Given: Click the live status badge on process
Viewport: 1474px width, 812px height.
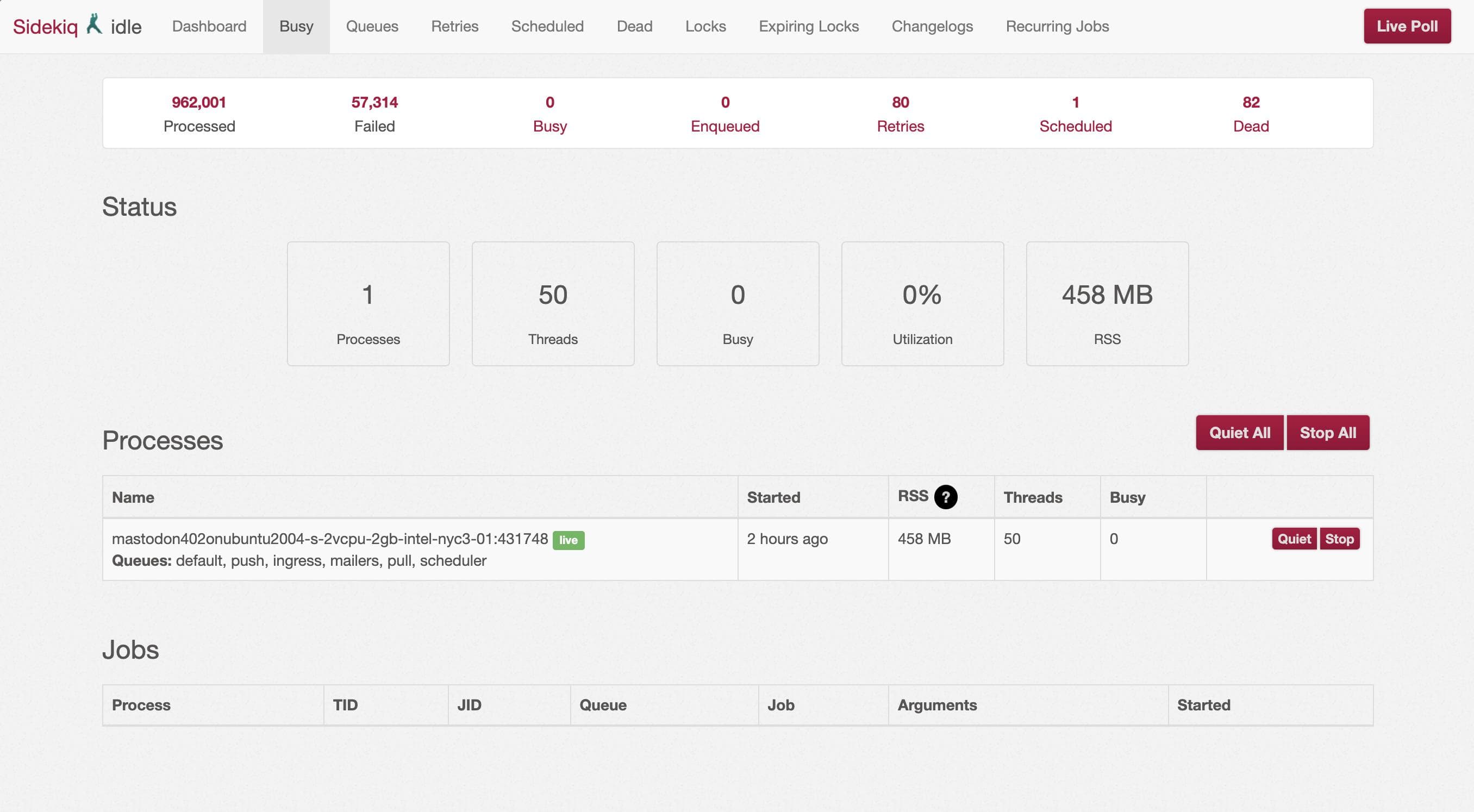Looking at the screenshot, I should point(567,539).
